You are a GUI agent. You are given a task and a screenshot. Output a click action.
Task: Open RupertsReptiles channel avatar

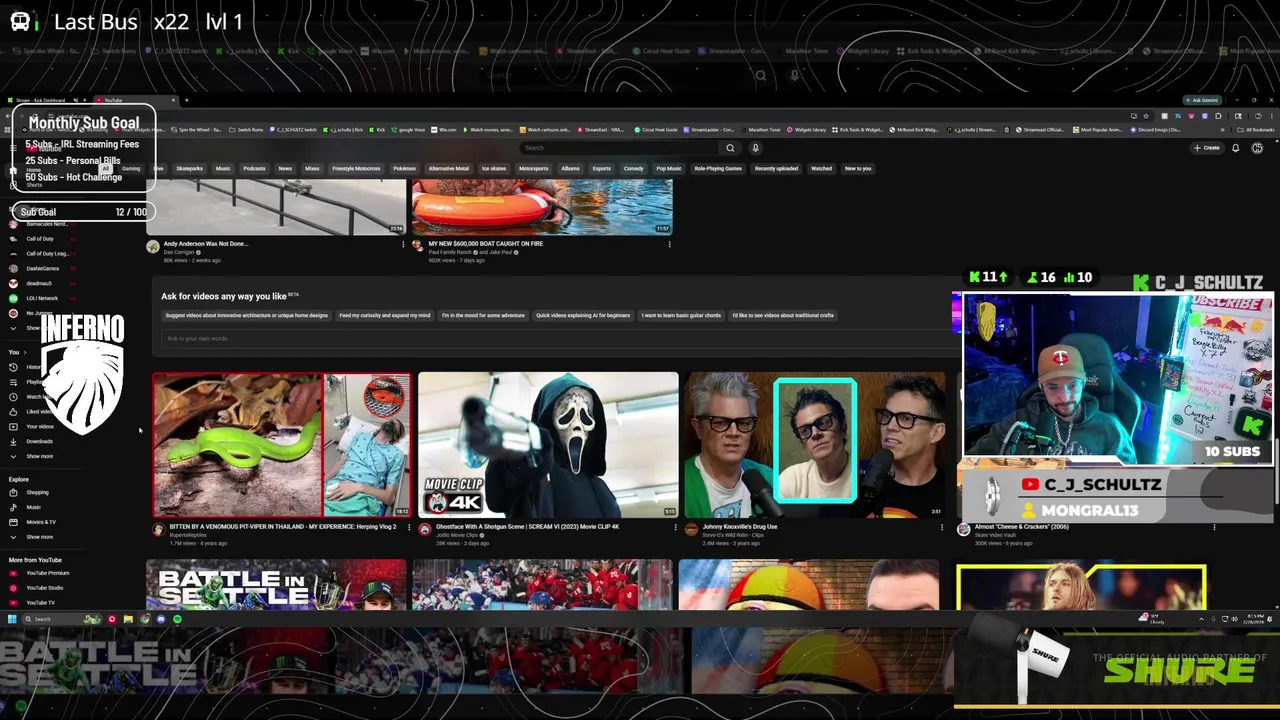158,530
